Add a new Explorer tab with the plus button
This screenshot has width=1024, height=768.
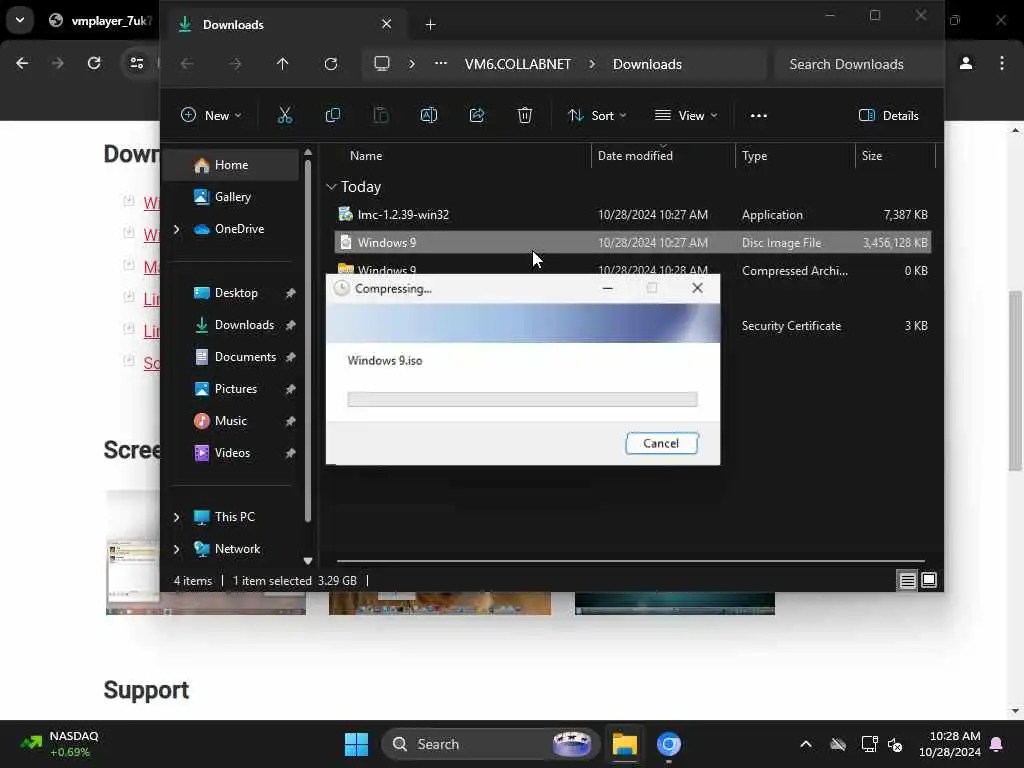click(x=430, y=25)
